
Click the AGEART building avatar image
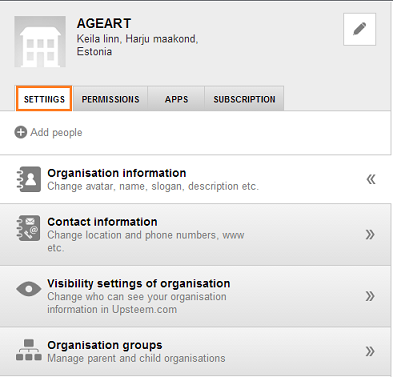(x=40, y=42)
